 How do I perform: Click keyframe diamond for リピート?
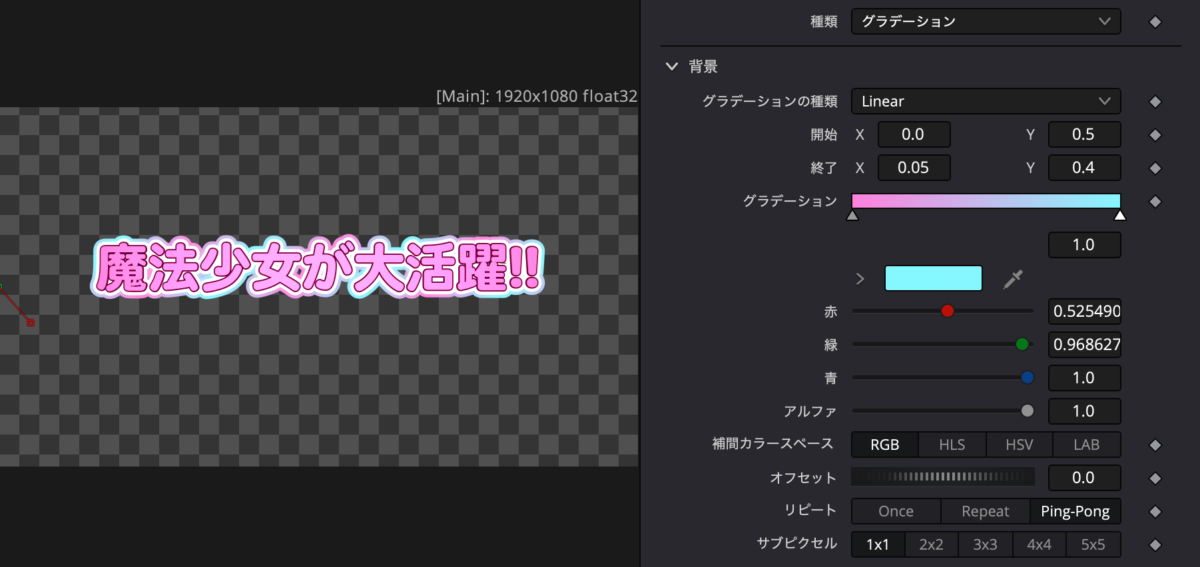click(1155, 511)
